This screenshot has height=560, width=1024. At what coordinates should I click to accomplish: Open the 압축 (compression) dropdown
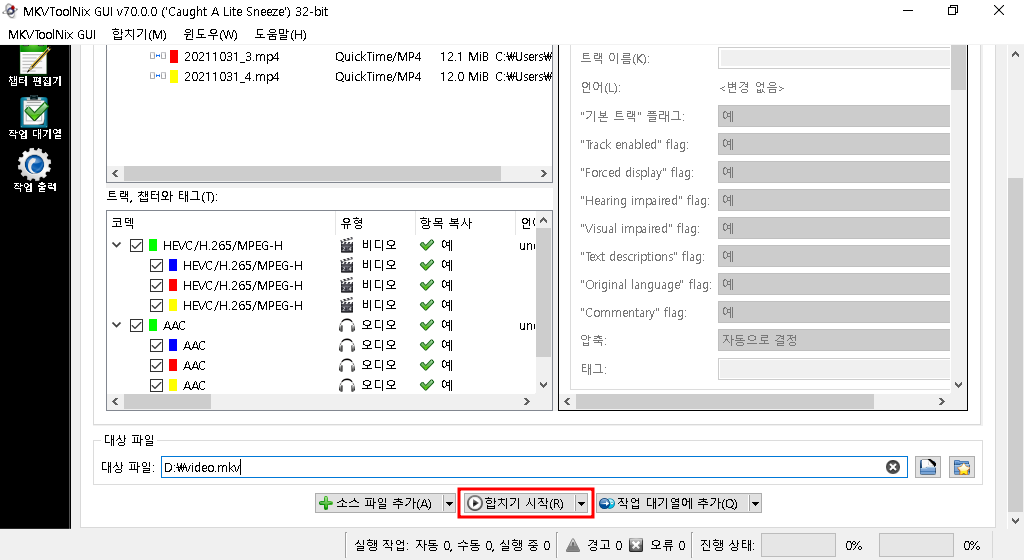point(833,340)
